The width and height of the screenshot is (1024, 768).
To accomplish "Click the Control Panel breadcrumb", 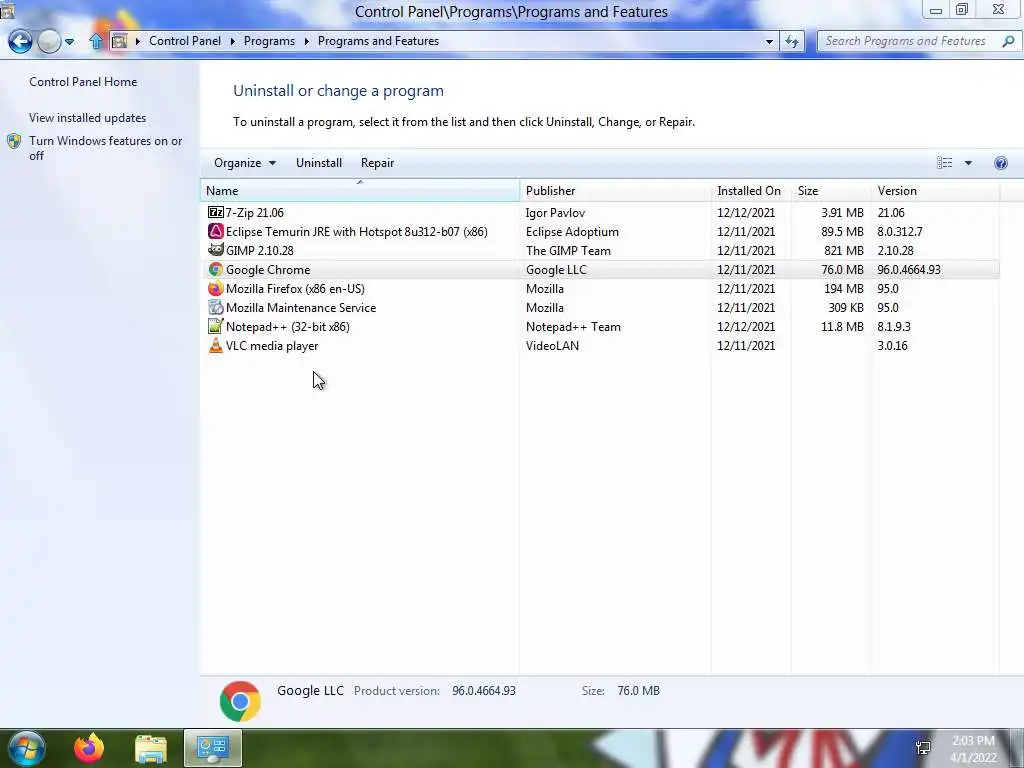I will (185, 40).
